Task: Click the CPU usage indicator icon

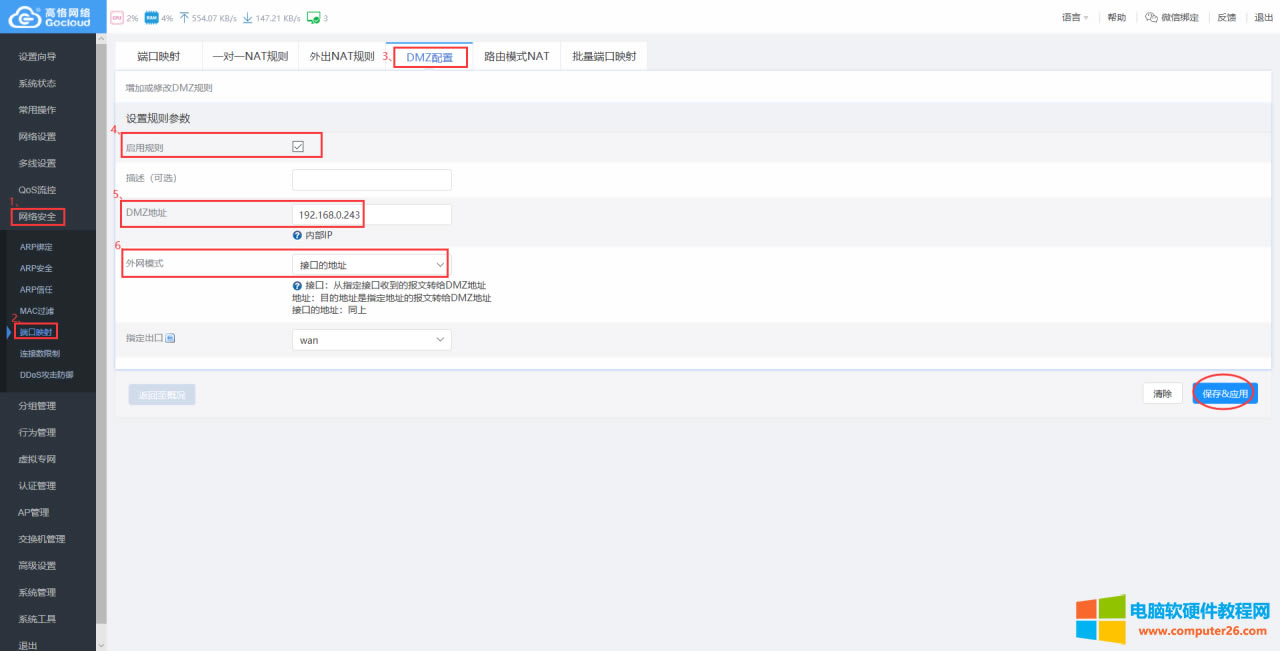Action: (117, 17)
